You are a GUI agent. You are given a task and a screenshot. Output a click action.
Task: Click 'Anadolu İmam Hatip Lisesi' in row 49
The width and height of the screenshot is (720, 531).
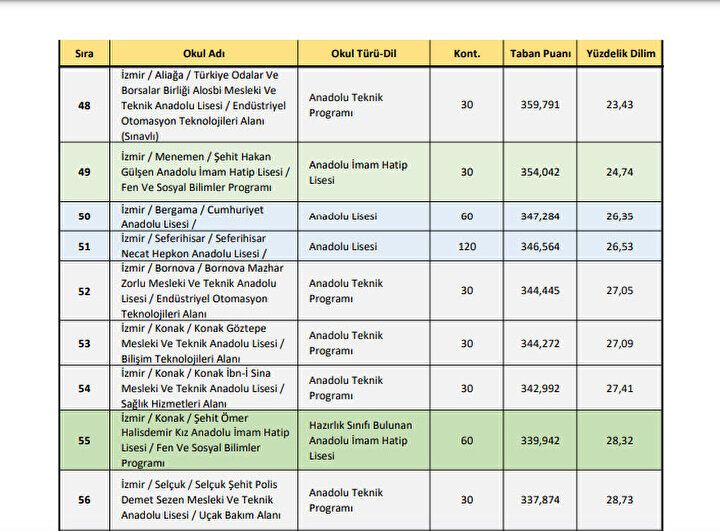pos(358,172)
